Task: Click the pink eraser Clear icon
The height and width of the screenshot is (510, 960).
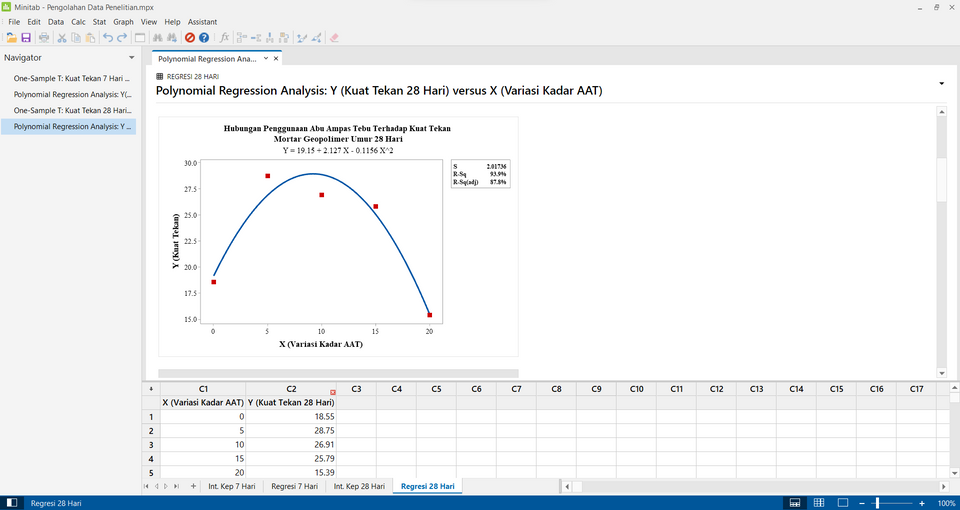Action: 334,38
